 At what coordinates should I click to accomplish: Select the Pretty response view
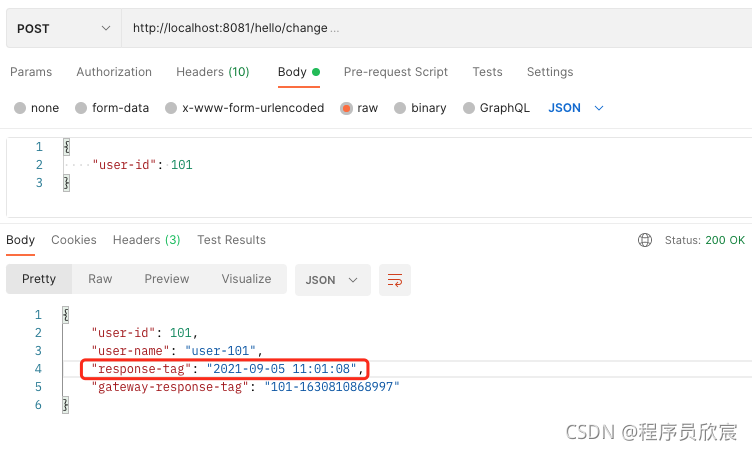pos(39,279)
